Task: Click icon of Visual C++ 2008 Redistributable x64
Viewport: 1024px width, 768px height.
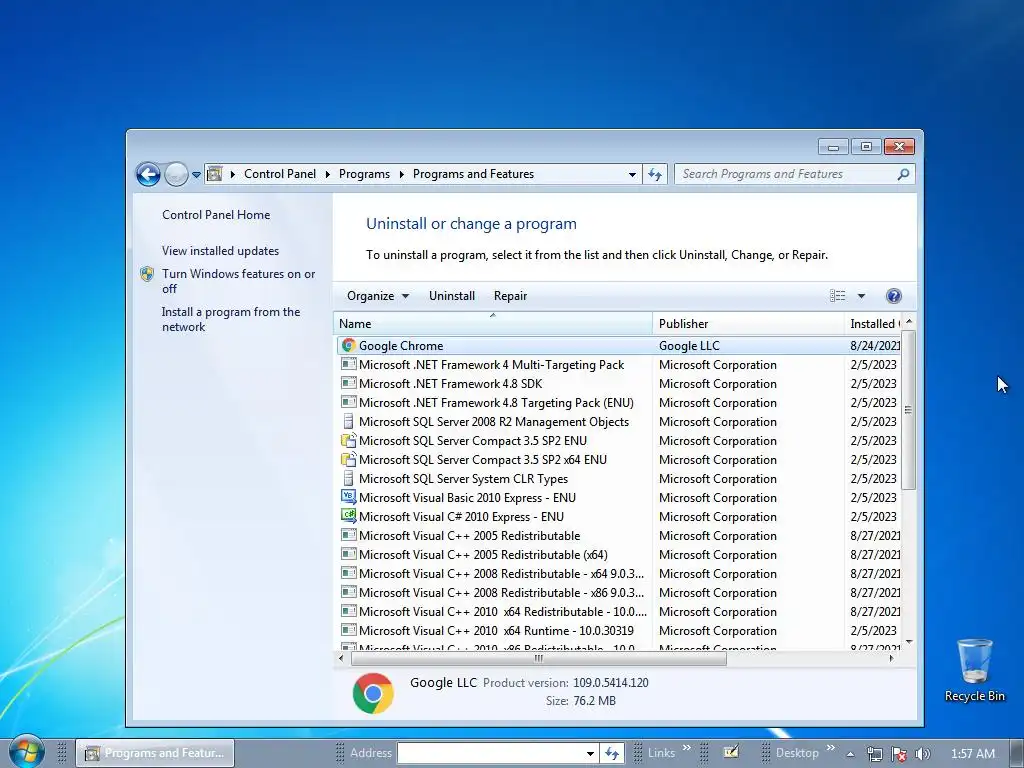Action: click(x=349, y=573)
